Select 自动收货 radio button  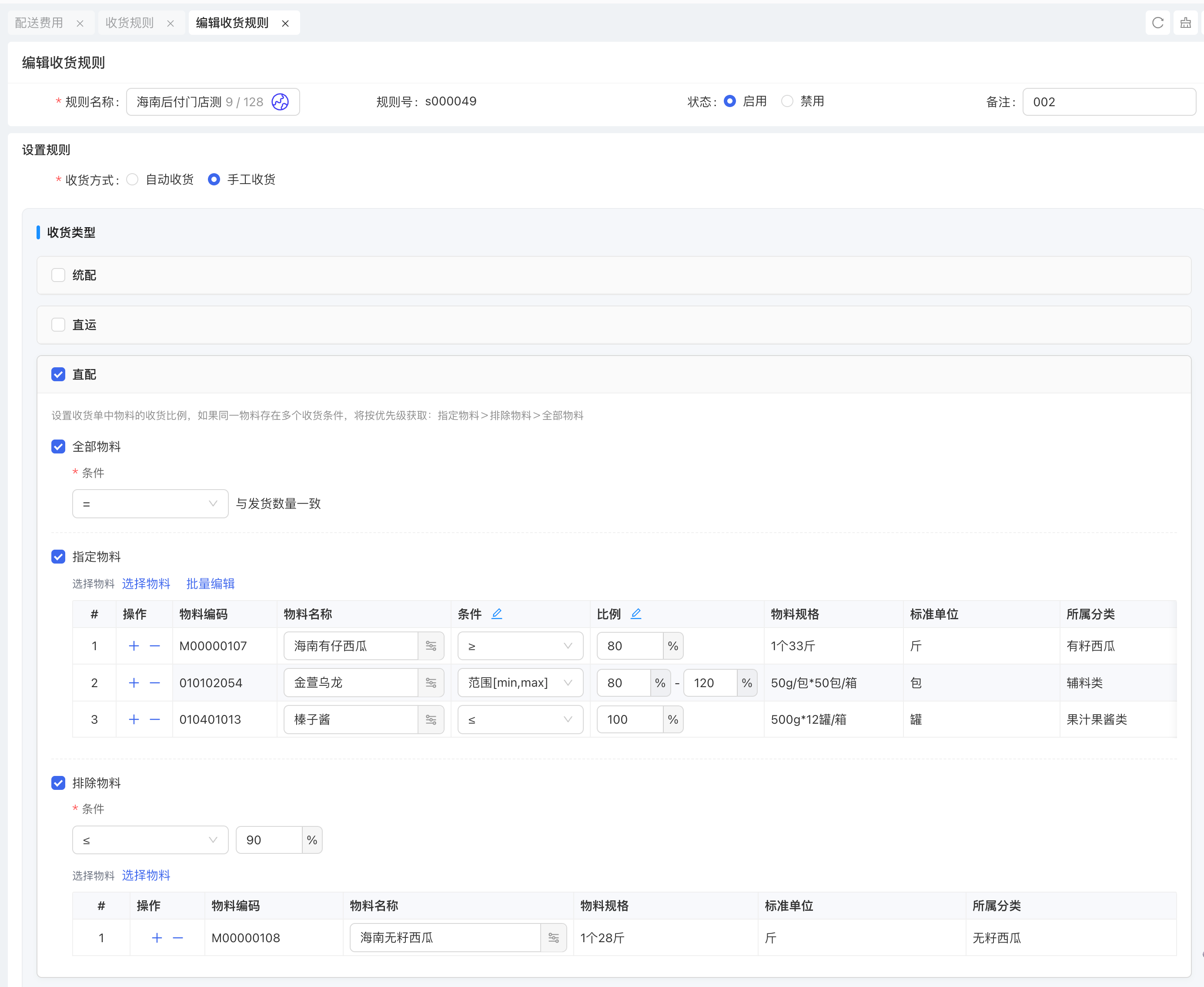click(132, 180)
